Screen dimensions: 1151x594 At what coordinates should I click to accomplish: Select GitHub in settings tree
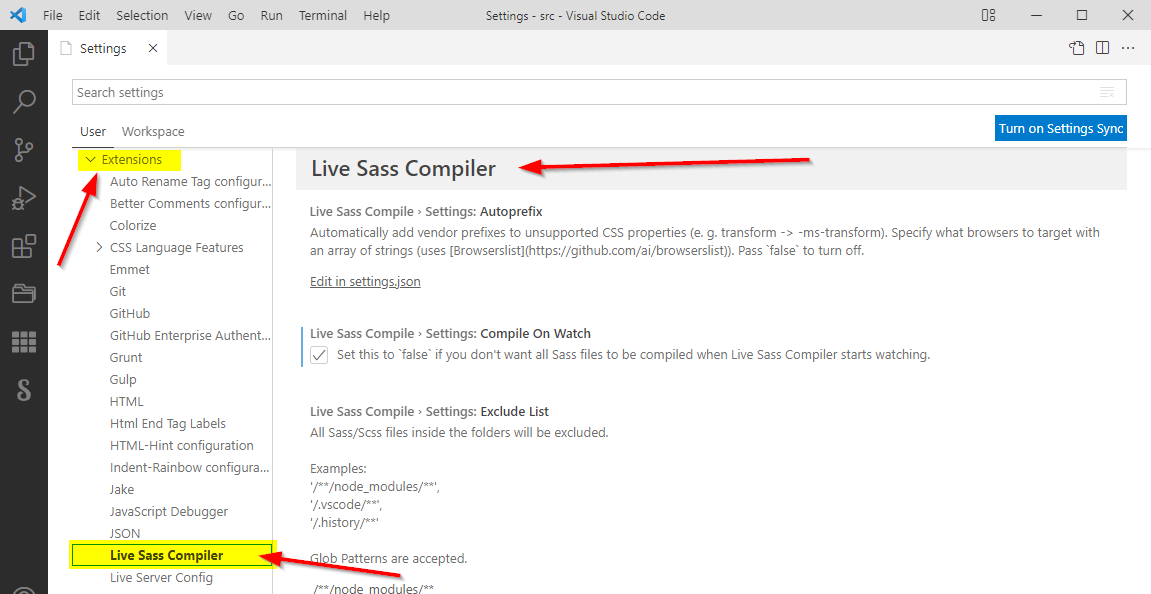pos(129,314)
